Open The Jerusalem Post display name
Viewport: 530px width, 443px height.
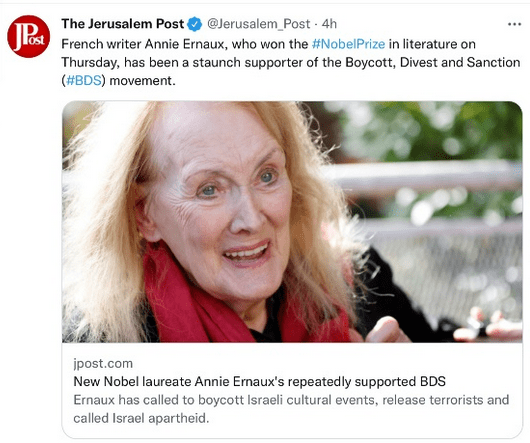[x=123, y=24]
